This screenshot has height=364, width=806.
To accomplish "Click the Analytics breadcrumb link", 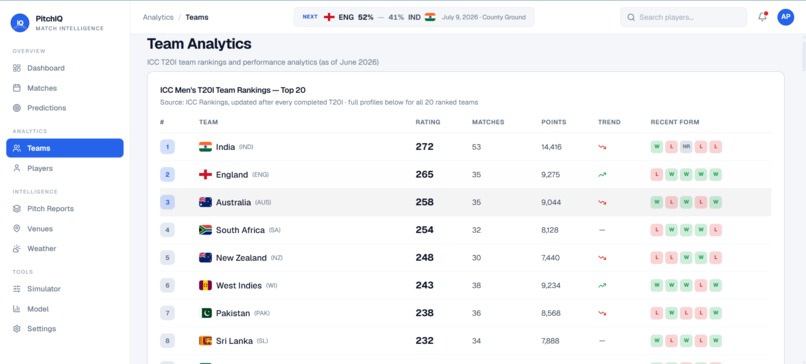I will (158, 17).
